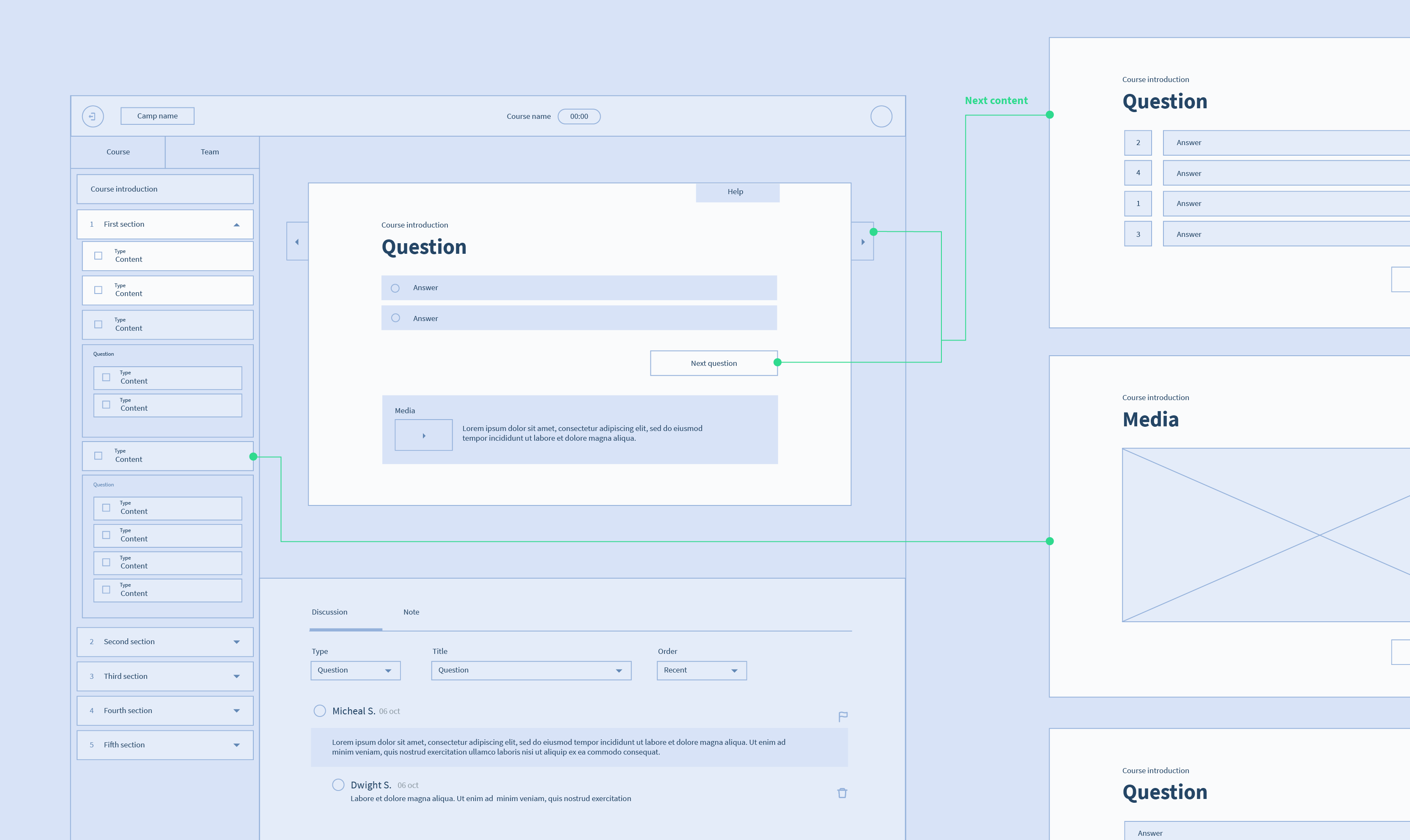Screen dimensions: 1410x840
Task: Select the first Answer radio button
Action: (x=395, y=288)
